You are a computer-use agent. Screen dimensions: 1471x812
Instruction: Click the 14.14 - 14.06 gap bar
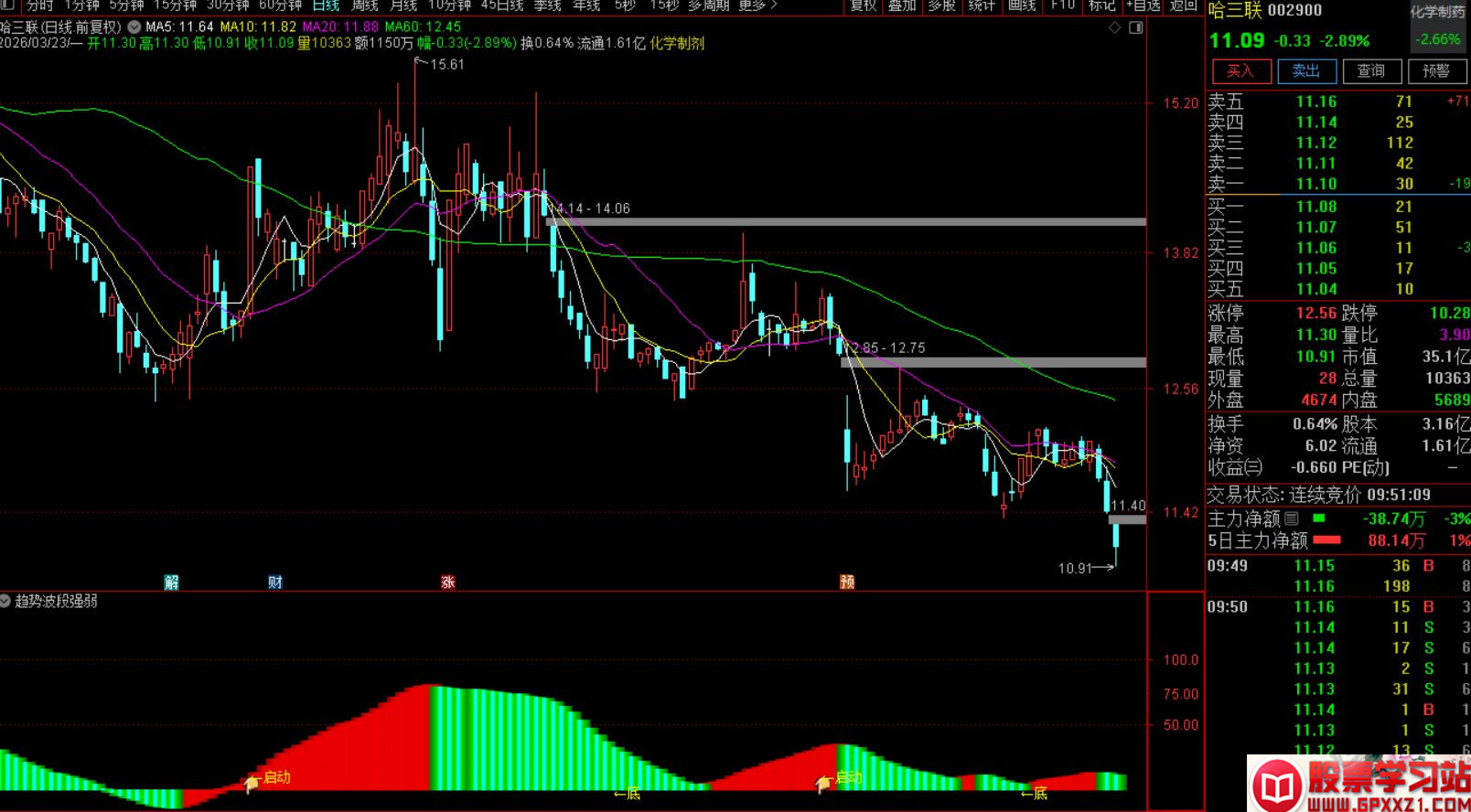[x=846, y=221]
